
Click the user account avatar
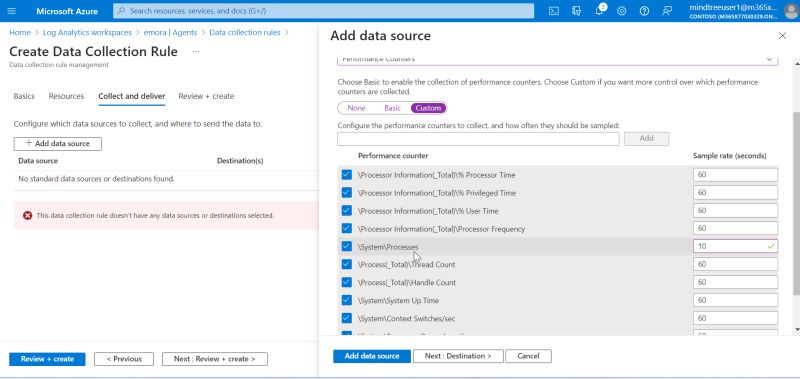point(791,11)
